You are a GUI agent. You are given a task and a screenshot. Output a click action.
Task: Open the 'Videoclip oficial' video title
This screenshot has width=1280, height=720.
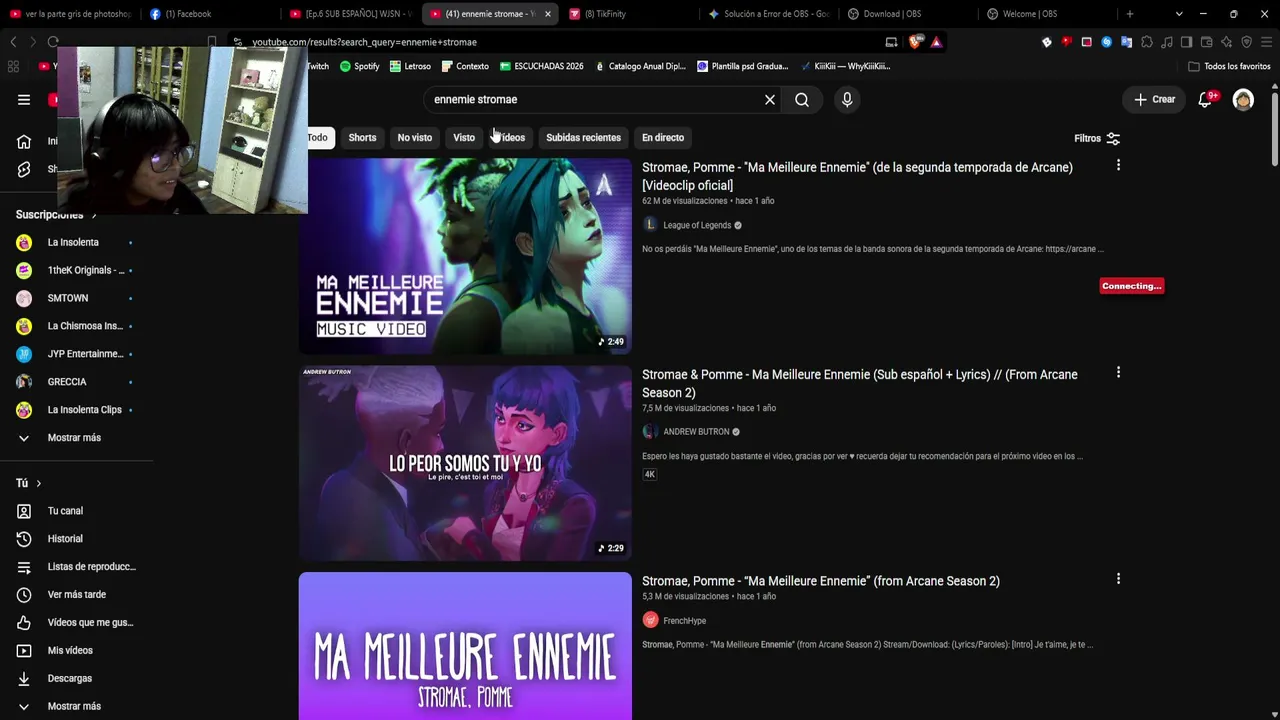coord(857,176)
